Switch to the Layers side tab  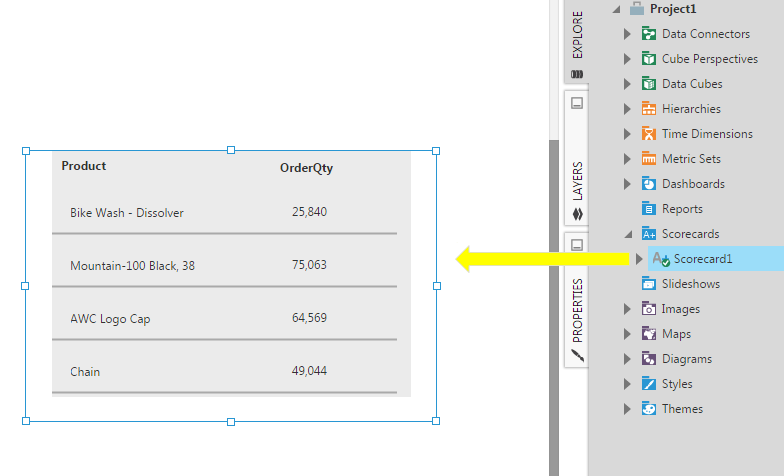577,190
